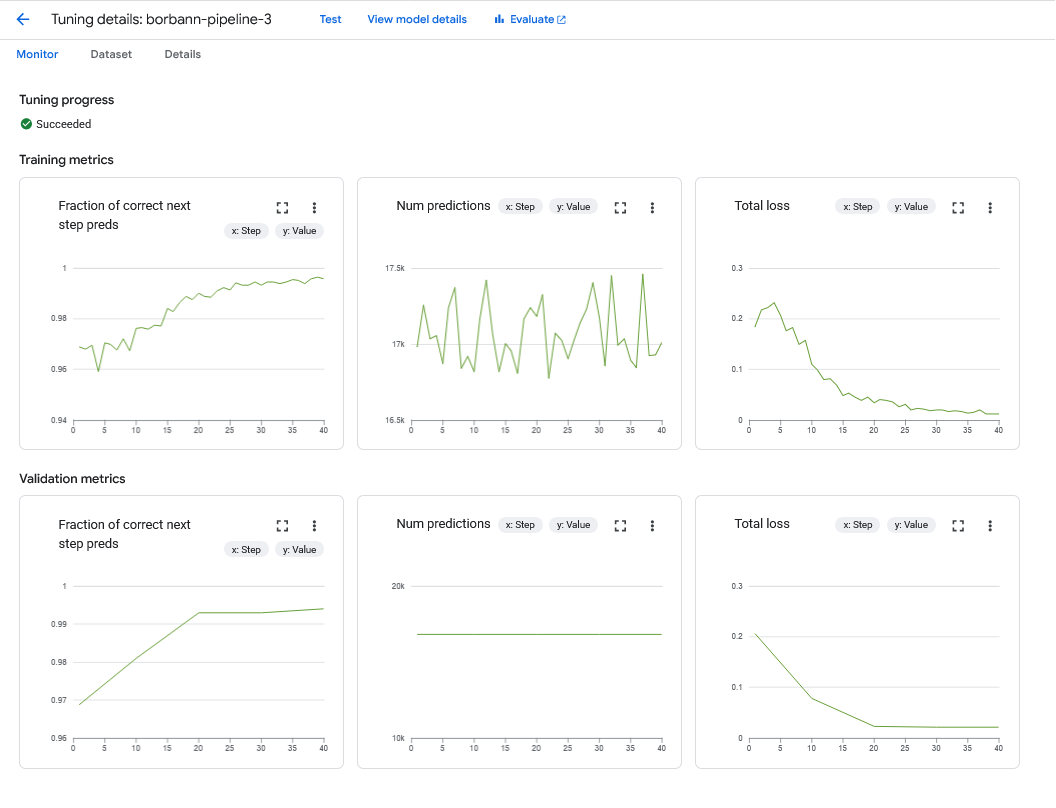The image size is (1056, 808).
Task: Toggle the x: Step chip on training Num predictions
Action: (x=520, y=206)
